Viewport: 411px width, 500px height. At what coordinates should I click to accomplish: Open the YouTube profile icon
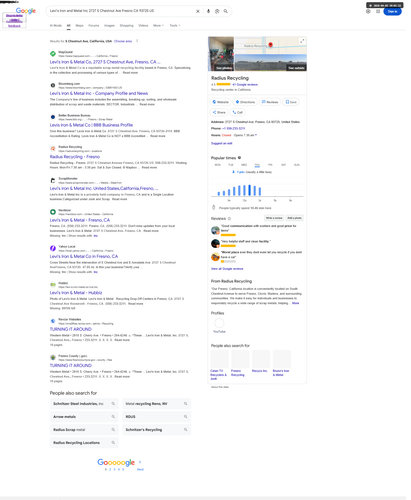[219, 323]
